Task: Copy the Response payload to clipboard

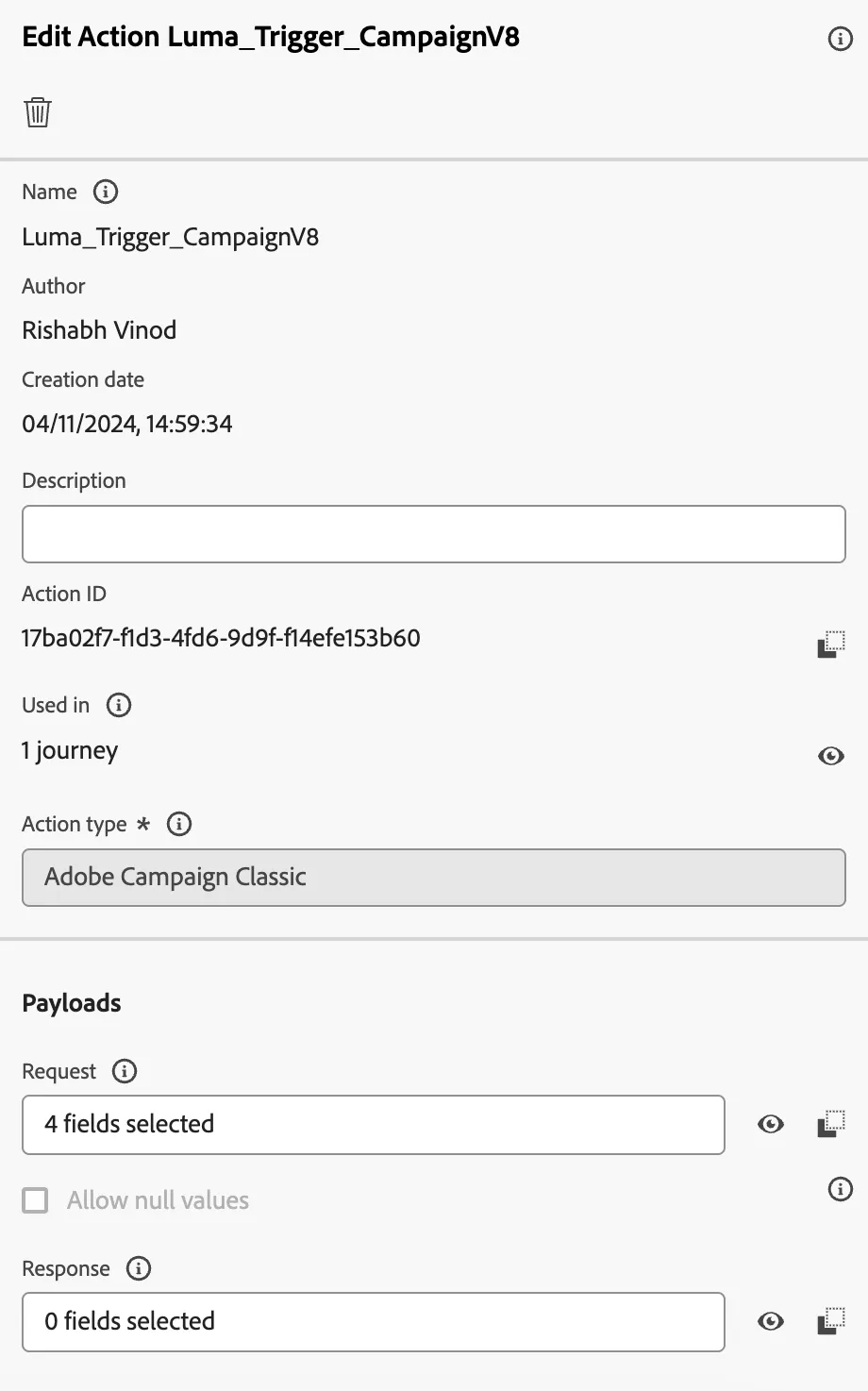Action: coord(831,1321)
